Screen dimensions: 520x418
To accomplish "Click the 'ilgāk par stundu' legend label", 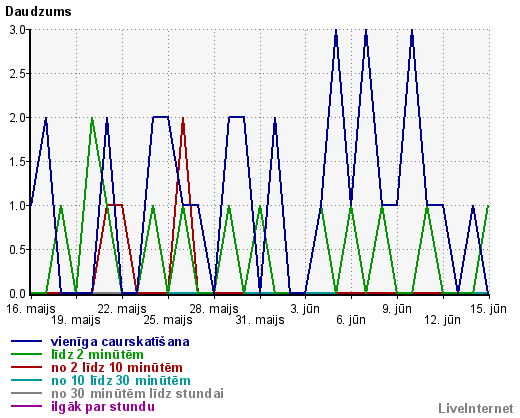I will pyautogui.click(x=103, y=406).
